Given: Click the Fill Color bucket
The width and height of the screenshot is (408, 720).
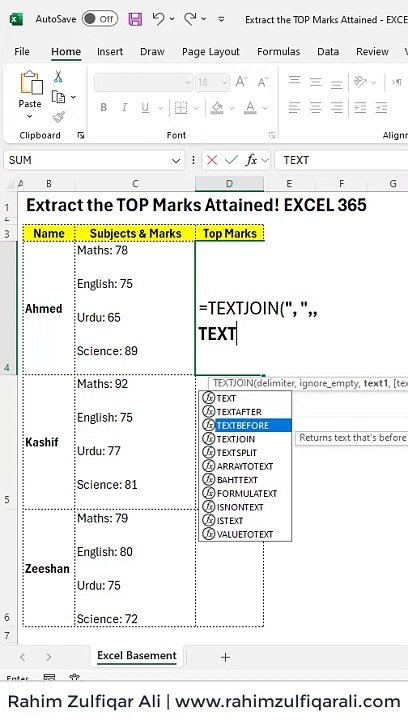Looking at the screenshot, I should pos(217,107).
